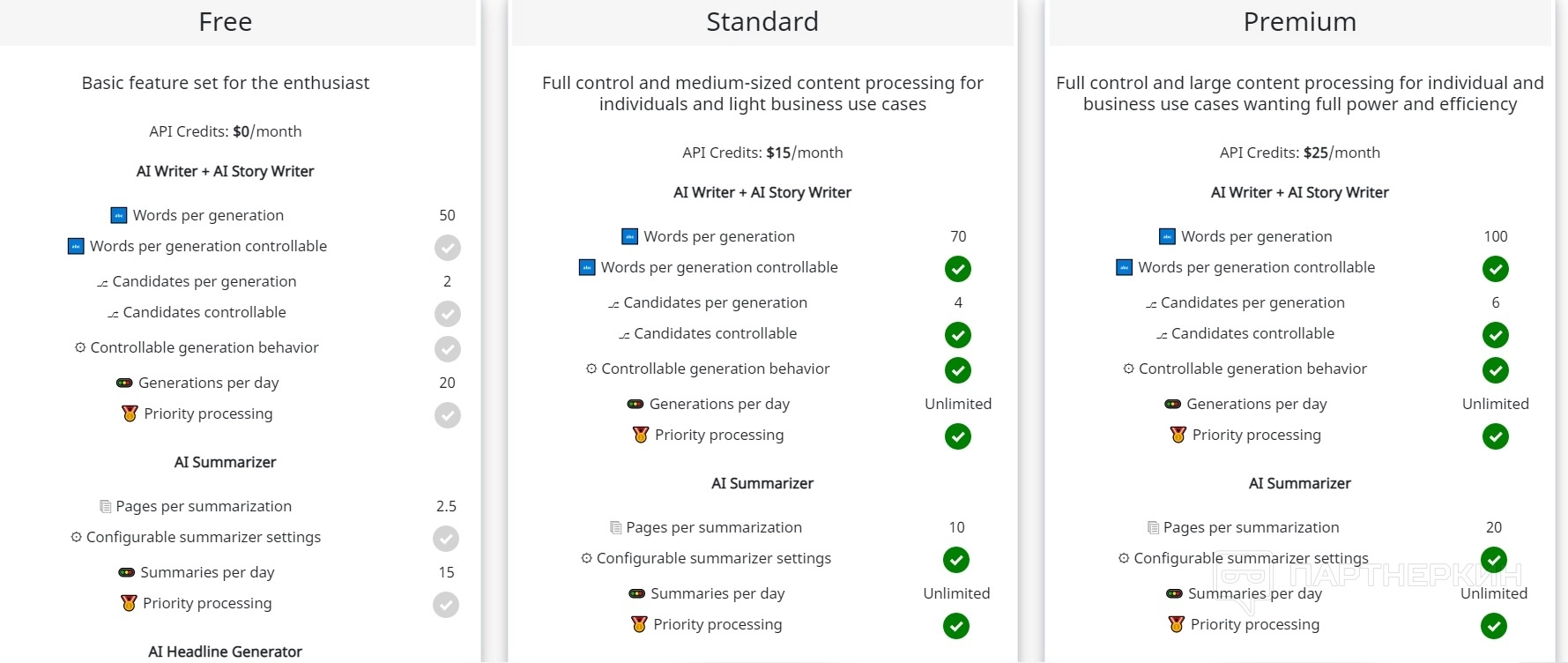The width and height of the screenshot is (1568, 663).
Task: Click the medal icon for Premium AI Summarizer Priority processing
Action: (1176, 624)
